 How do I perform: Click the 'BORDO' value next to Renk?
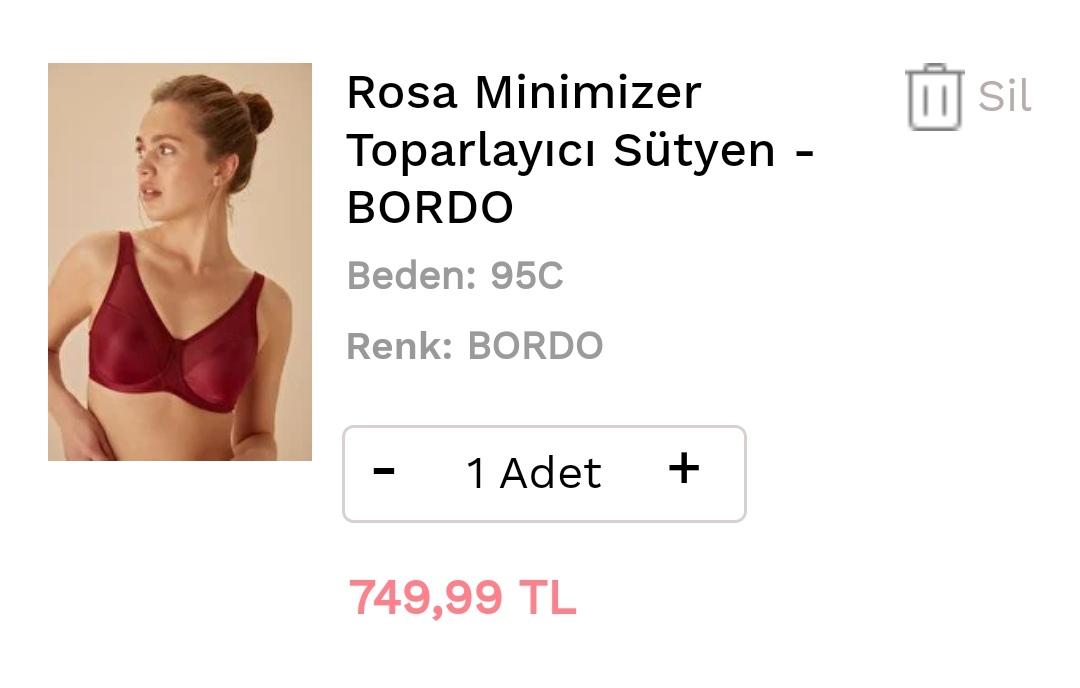535,346
